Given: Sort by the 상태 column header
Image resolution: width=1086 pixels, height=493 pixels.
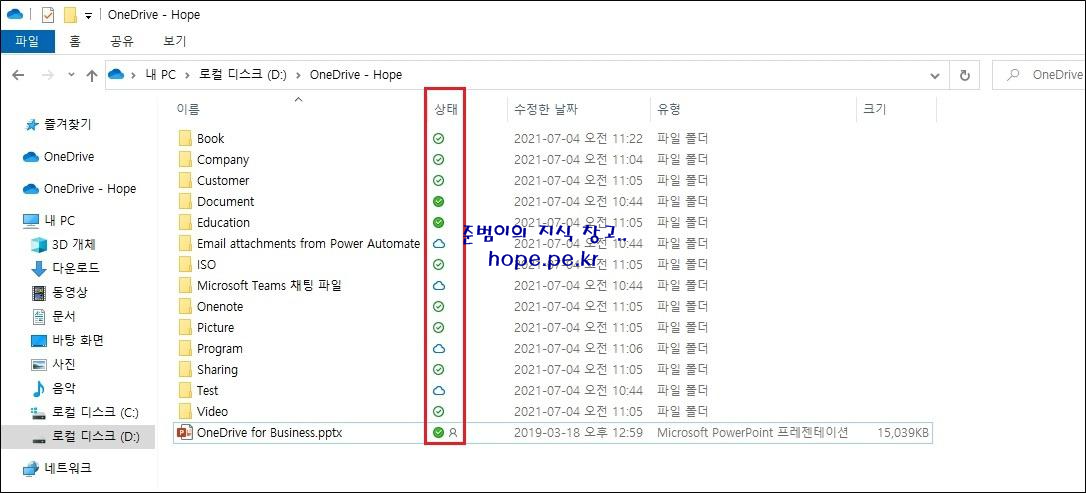Looking at the screenshot, I should coord(446,109).
